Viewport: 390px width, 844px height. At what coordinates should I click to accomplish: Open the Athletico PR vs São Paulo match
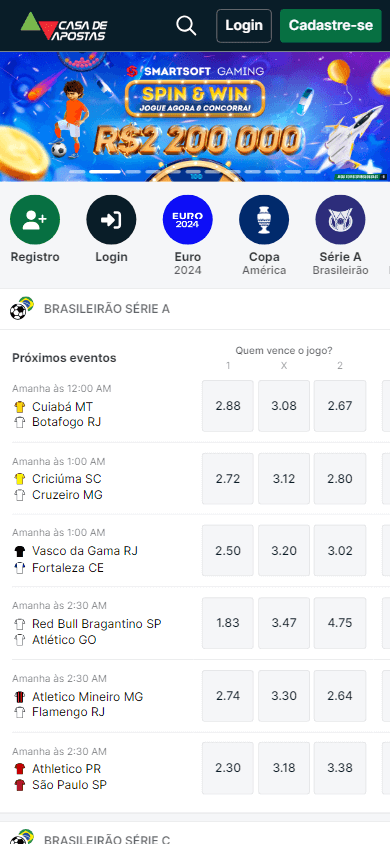coord(102,769)
